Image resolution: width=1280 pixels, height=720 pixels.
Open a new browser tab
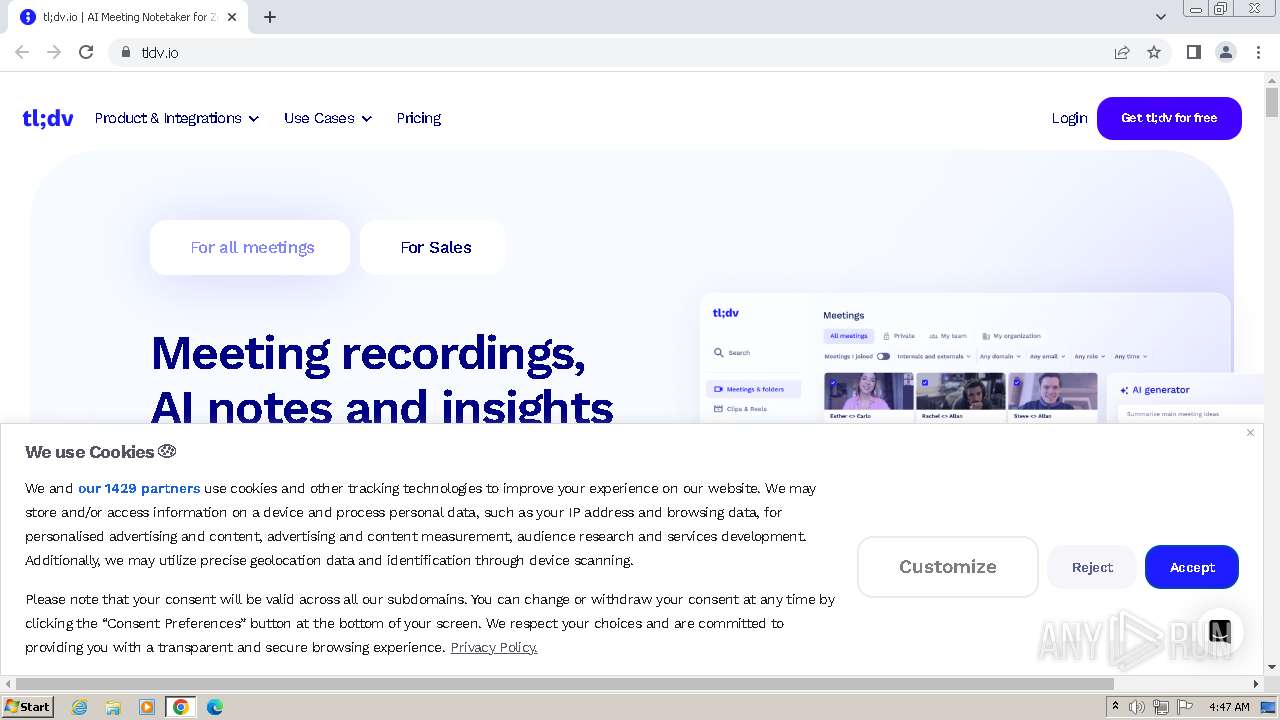coord(270,17)
